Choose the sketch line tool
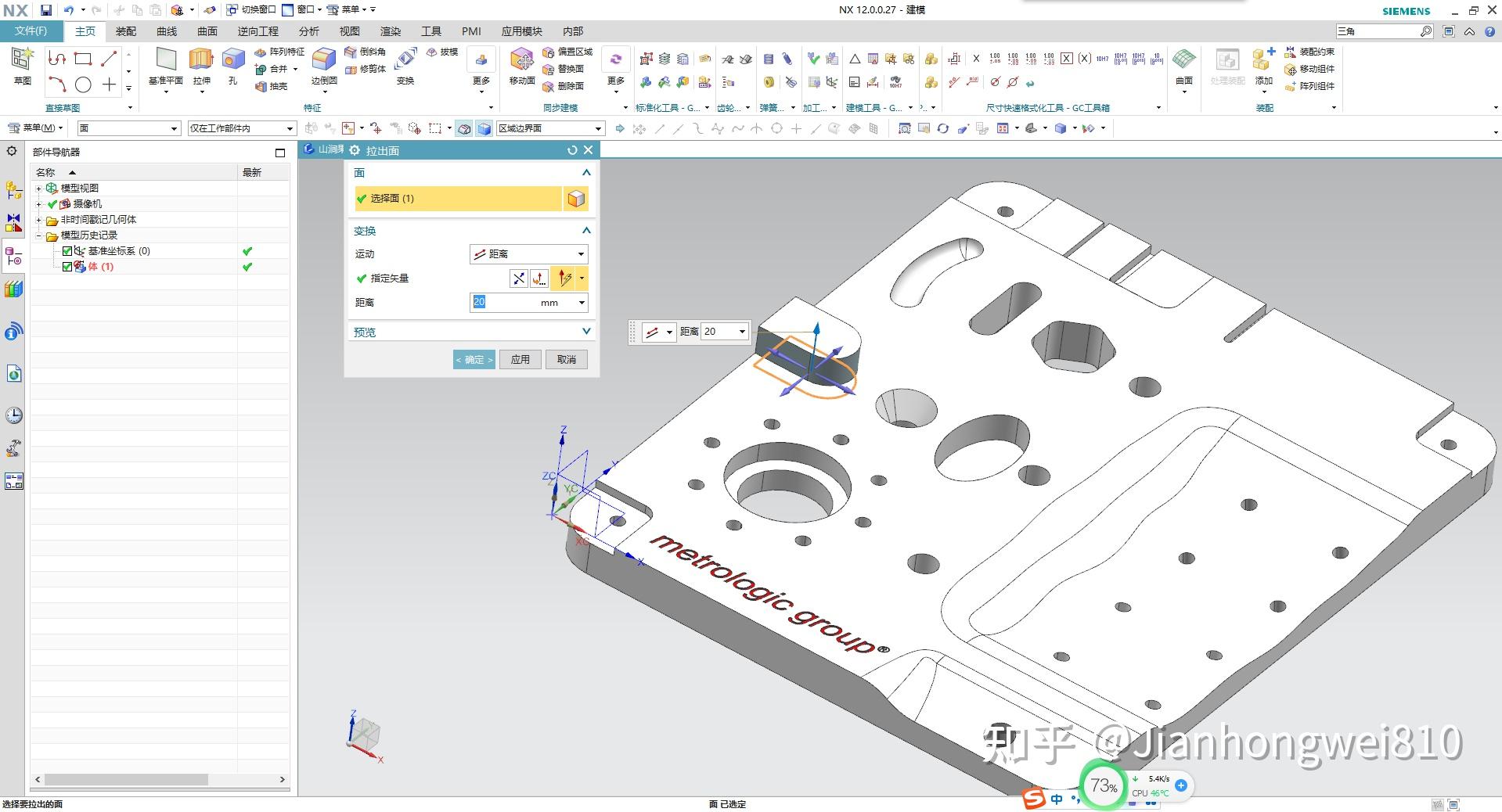Image resolution: width=1502 pixels, height=812 pixels. [109, 59]
